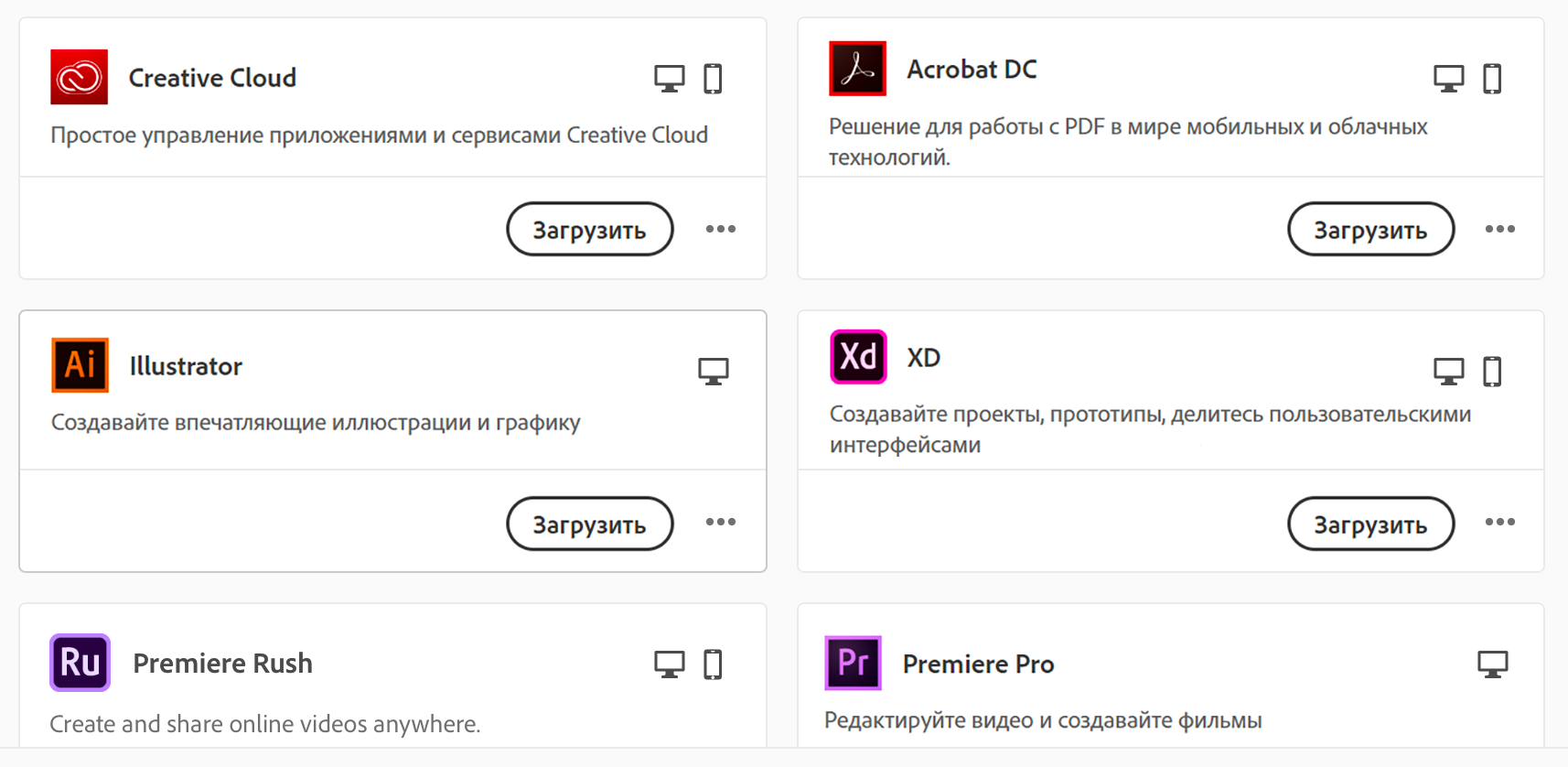Screen dimensions: 1568x767
Task: Click the mobile platform icon for Creative Cloud
Action: click(713, 79)
